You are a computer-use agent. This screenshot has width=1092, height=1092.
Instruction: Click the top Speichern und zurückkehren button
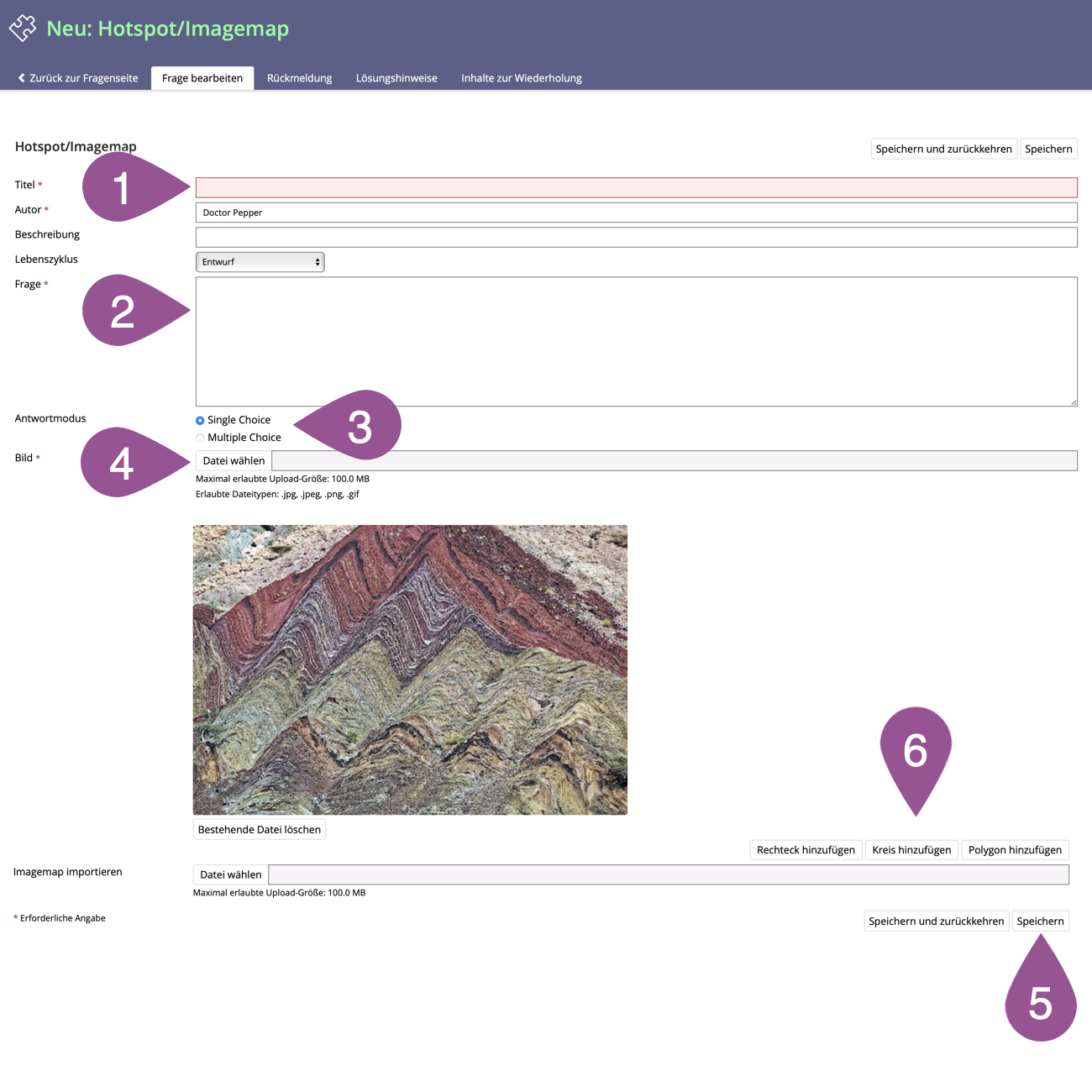(x=943, y=149)
